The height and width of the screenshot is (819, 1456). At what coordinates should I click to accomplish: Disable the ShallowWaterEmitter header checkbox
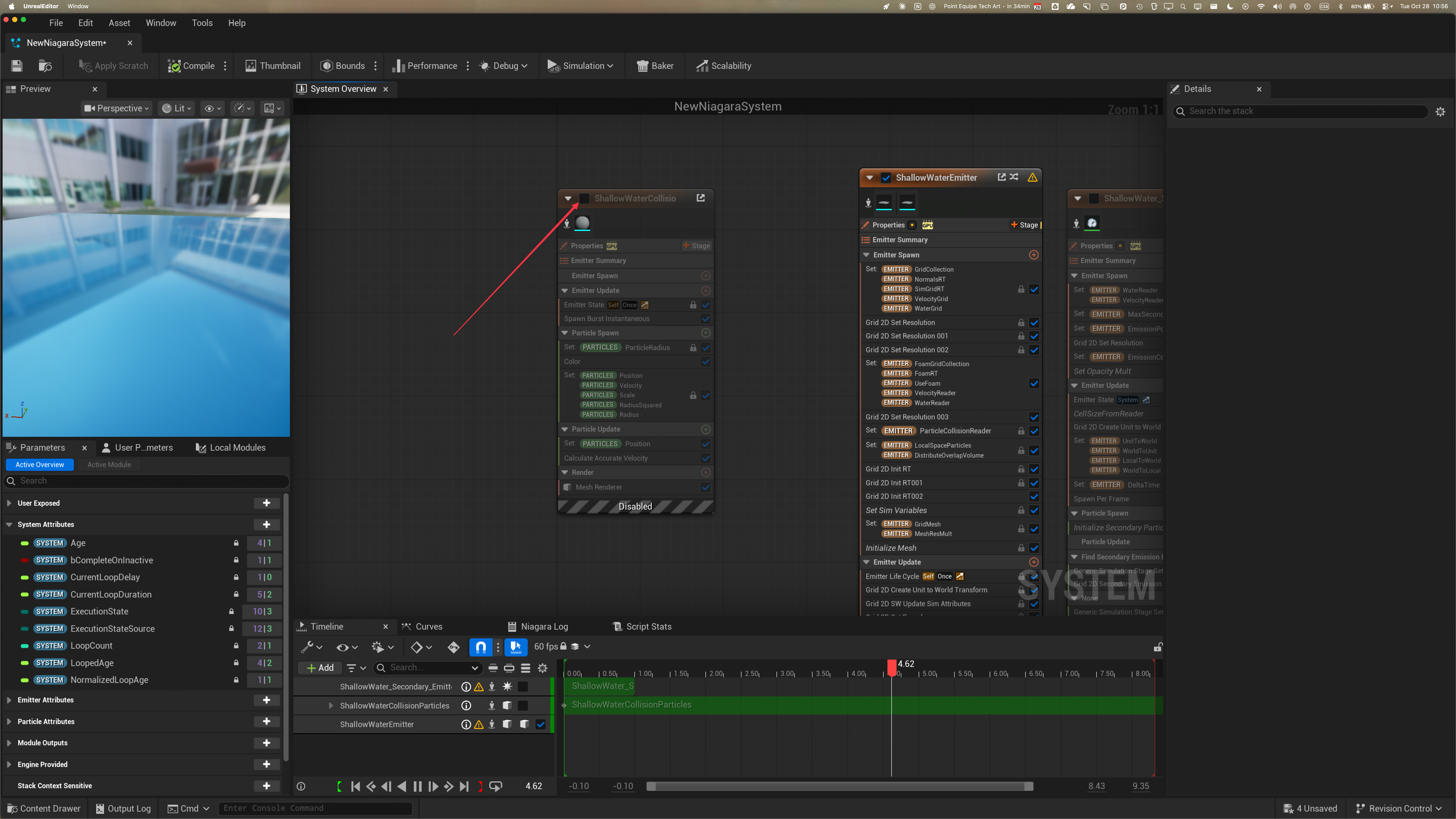click(886, 177)
